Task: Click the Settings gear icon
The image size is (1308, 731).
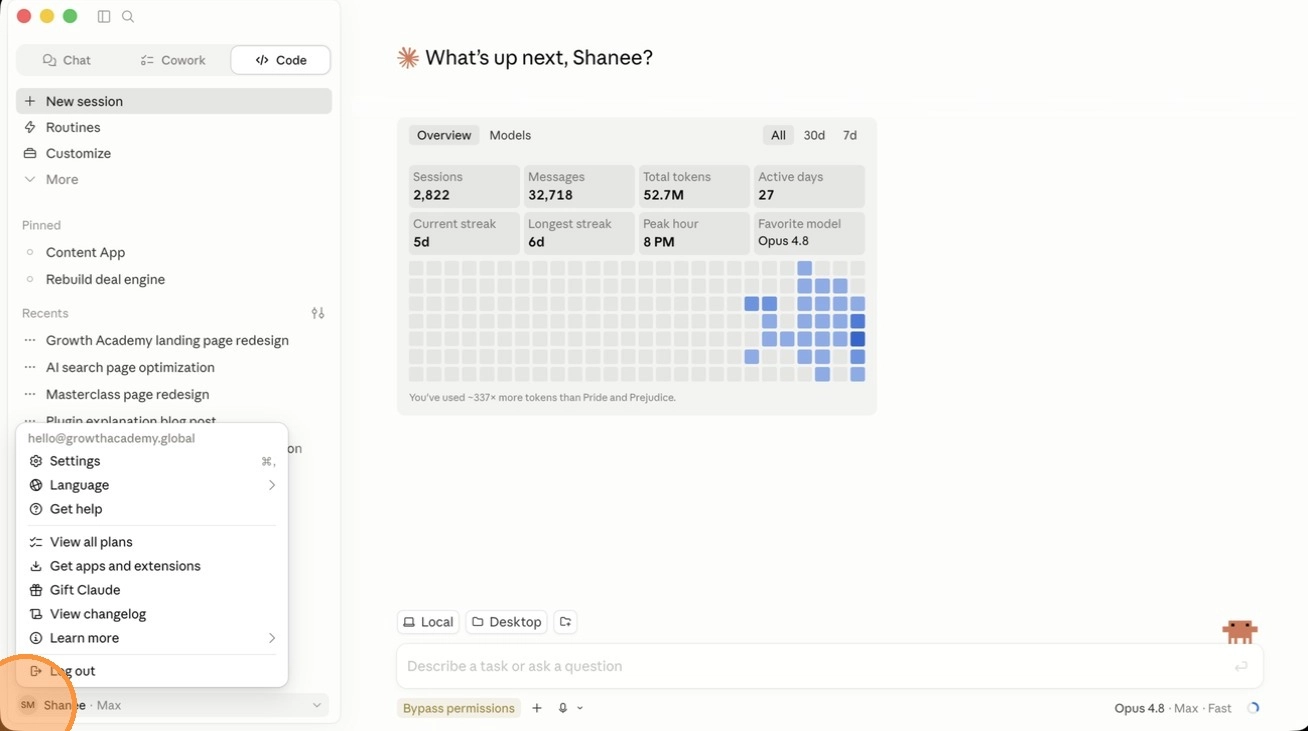Action: (36, 461)
